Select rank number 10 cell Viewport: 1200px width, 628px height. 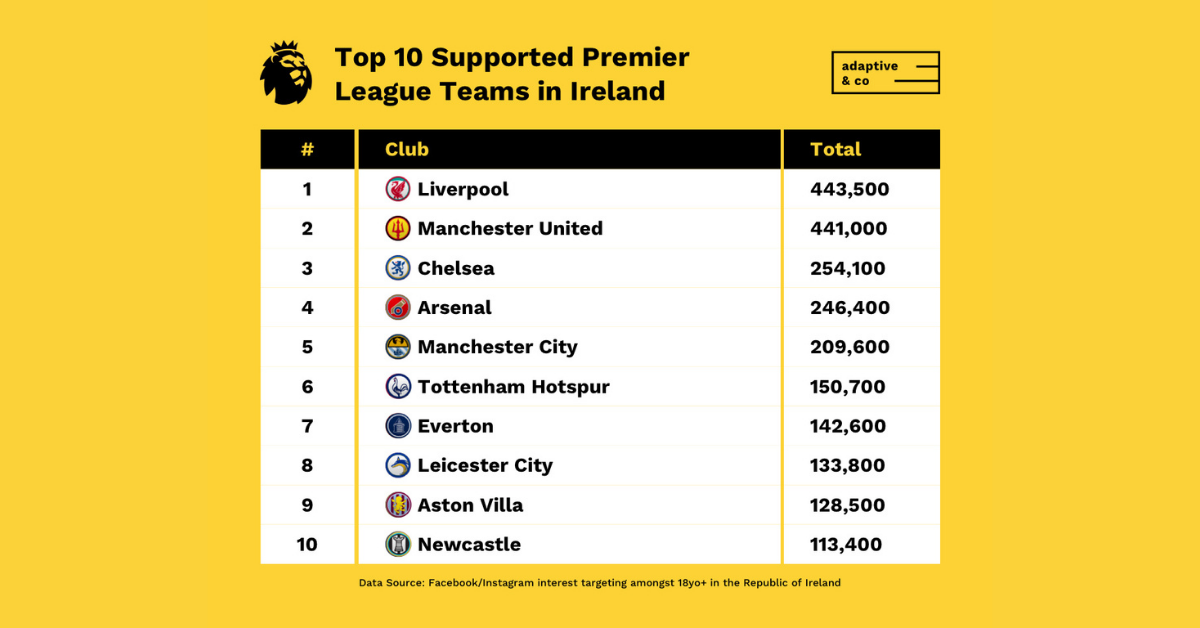(x=307, y=544)
